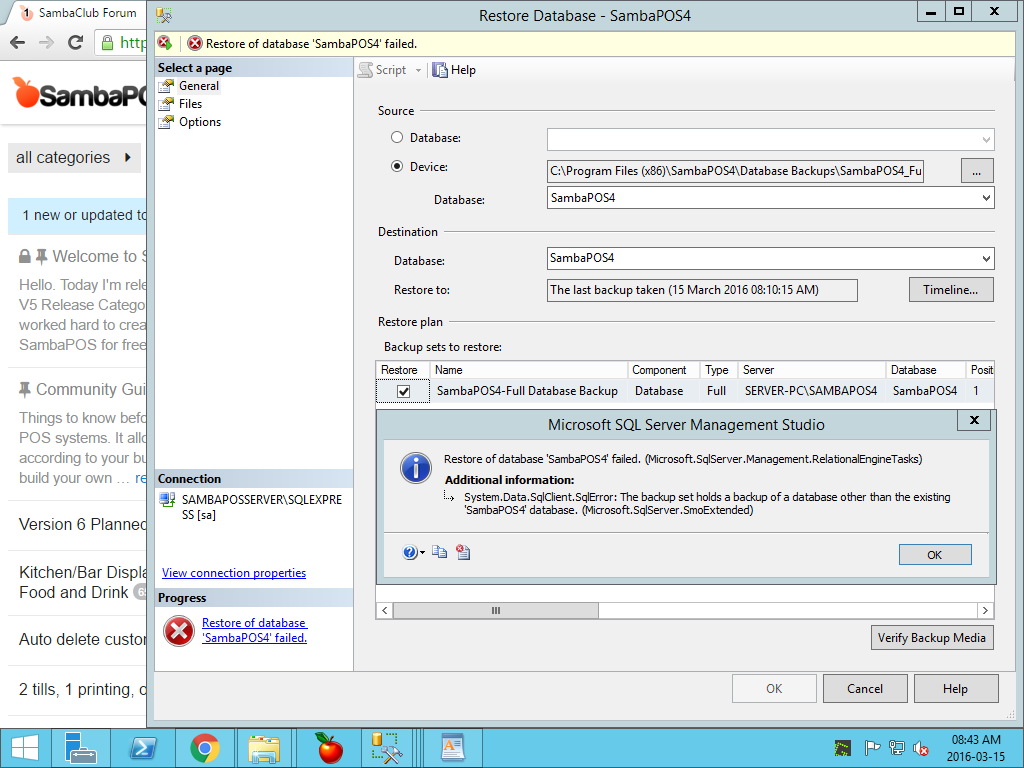Click the error list icon at the banner's left edge
This screenshot has width=1024, height=768.
click(165, 43)
